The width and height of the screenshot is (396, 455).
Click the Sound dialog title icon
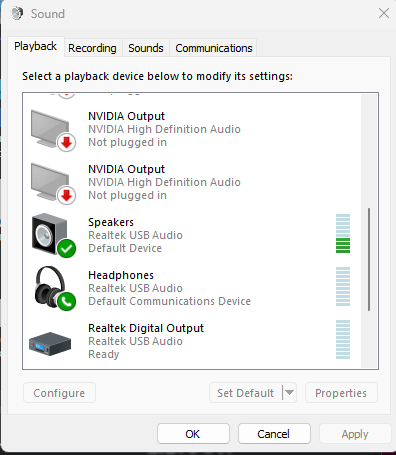pos(17,14)
